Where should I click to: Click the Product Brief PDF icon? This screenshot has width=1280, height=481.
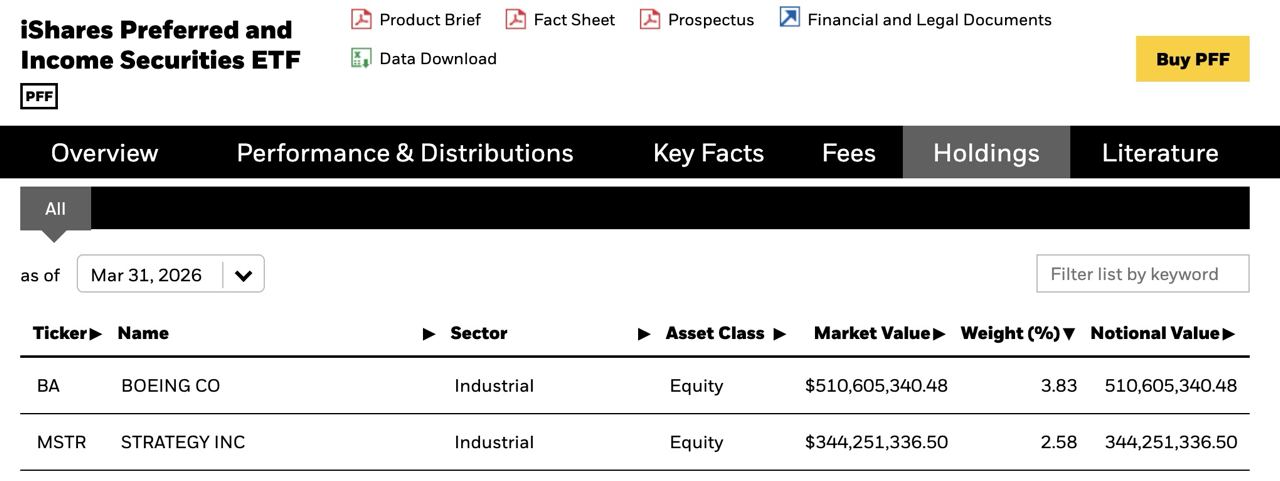pos(361,19)
